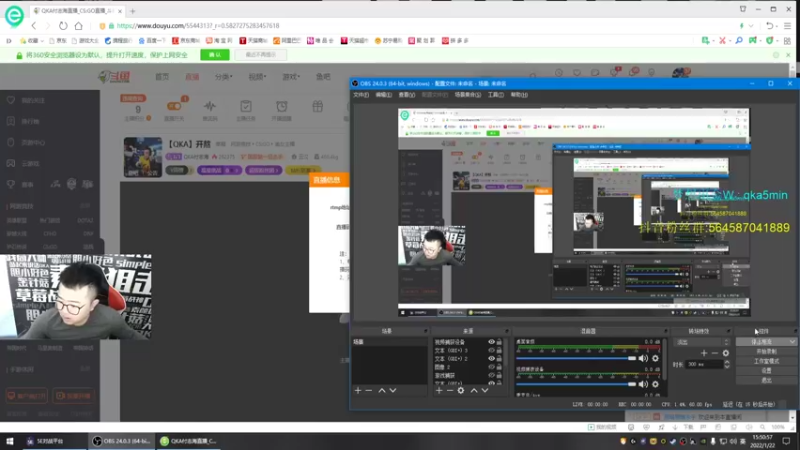Screen dimensions: 800x450
Task: Reload the browser page
Action: pos(63,26)
